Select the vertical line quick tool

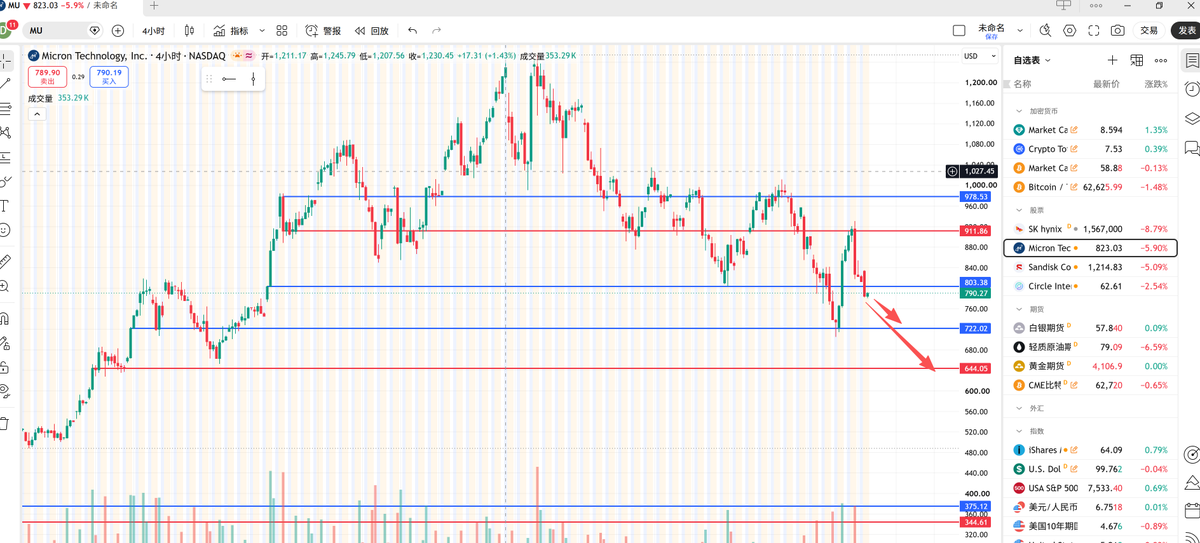pyautogui.click(x=253, y=78)
